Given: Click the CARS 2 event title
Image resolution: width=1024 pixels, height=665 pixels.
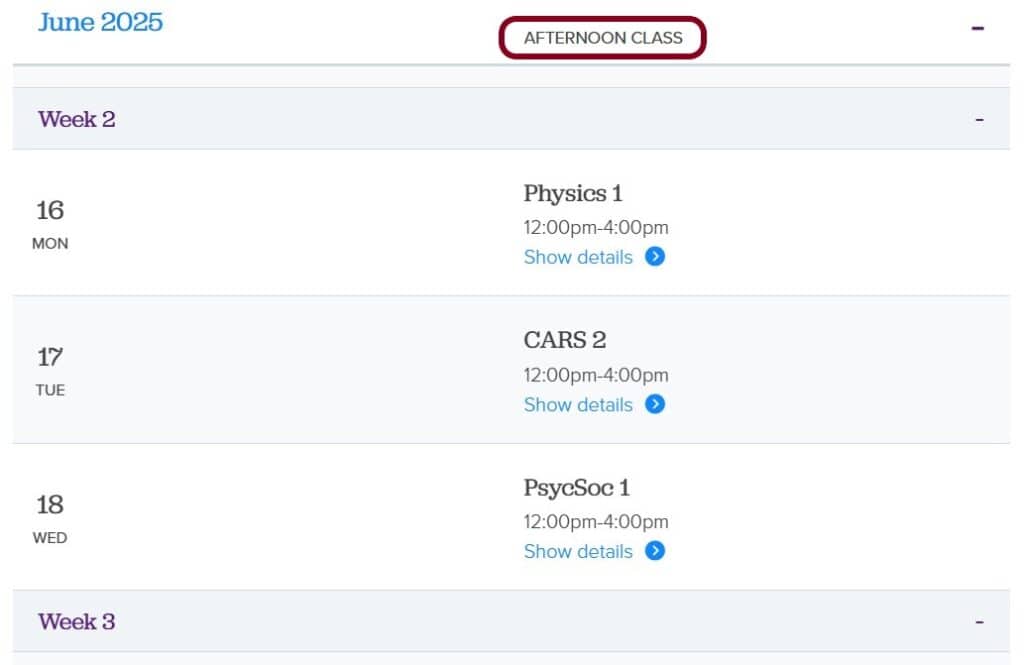Looking at the screenshot, I should point(565,340).
